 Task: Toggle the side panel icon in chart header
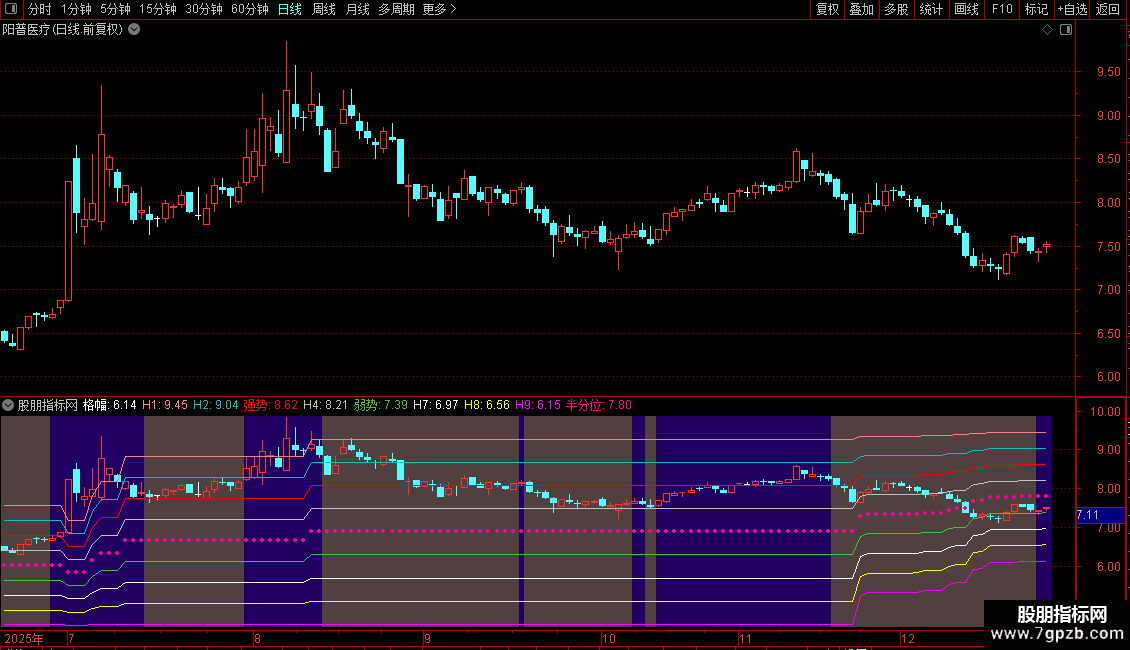[1066, 30]
